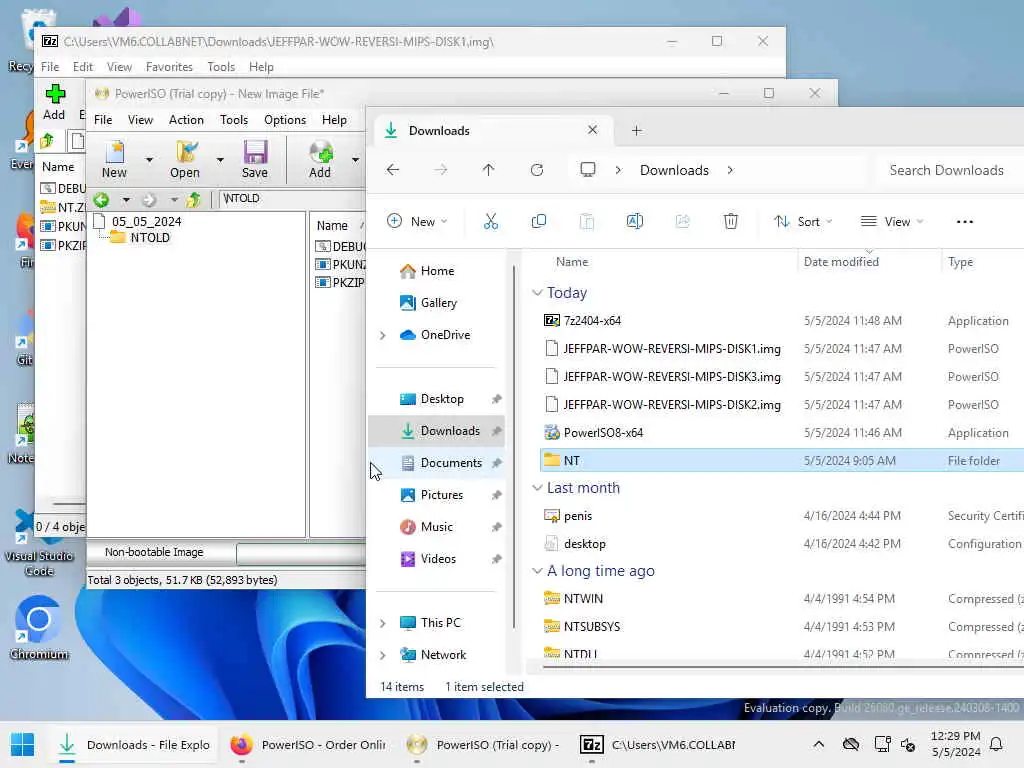
Task: Collapse the Today group
Action: tap(537, 293)
